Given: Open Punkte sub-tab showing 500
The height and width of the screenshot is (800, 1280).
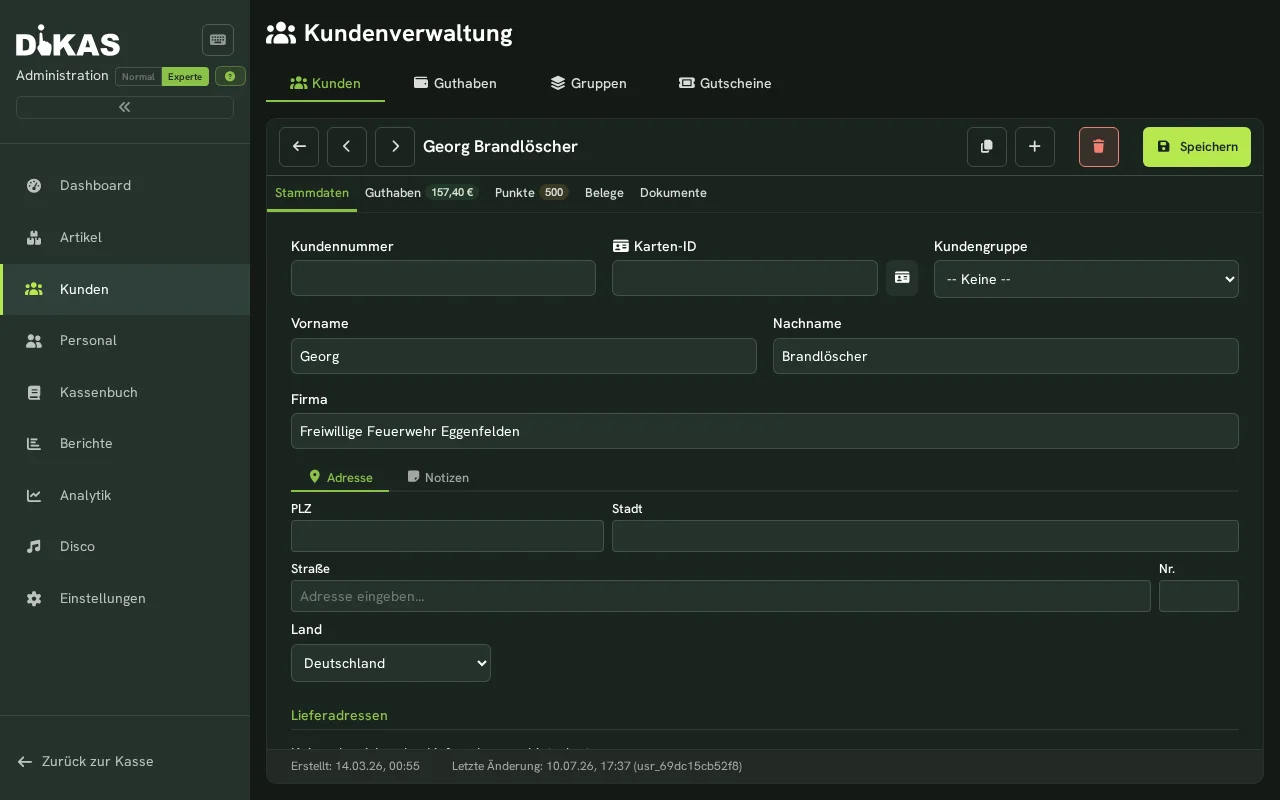Looking at the screenshot, I should coord(532,193).
